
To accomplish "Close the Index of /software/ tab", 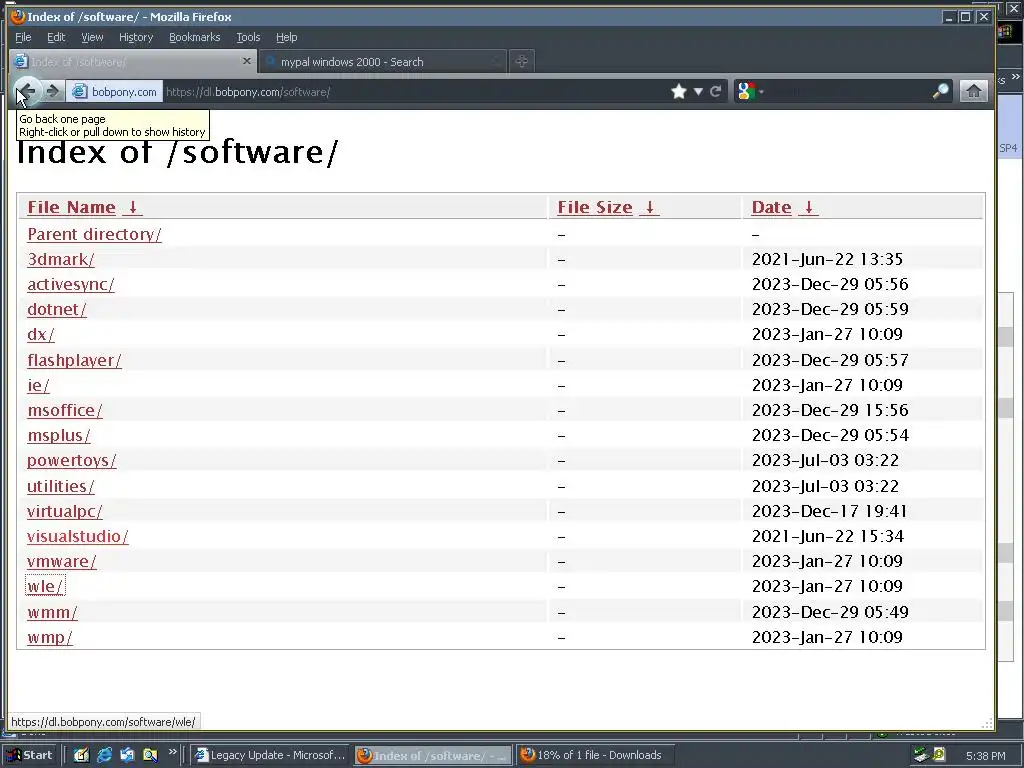I will 246,61.
